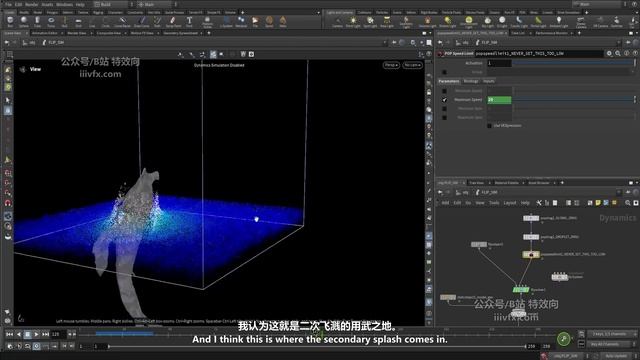The image size is (640, 360).
Task: Toggle the Group parameter checkbox
Action: (x=444, y=72)
